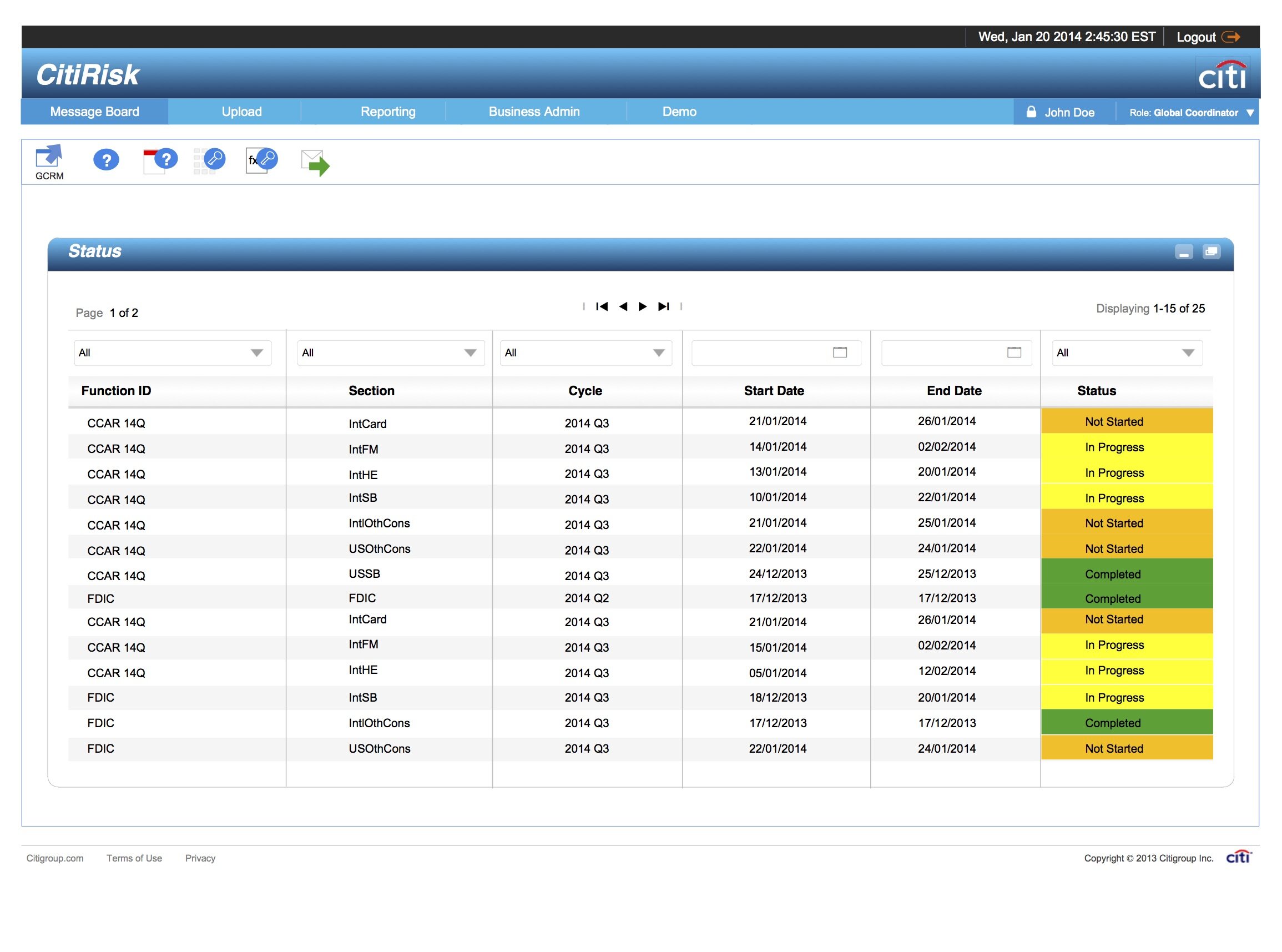The width and height of the screenshot is (1282, 952).
Task: Open the Message Board tab
Action: click(94, 112)
